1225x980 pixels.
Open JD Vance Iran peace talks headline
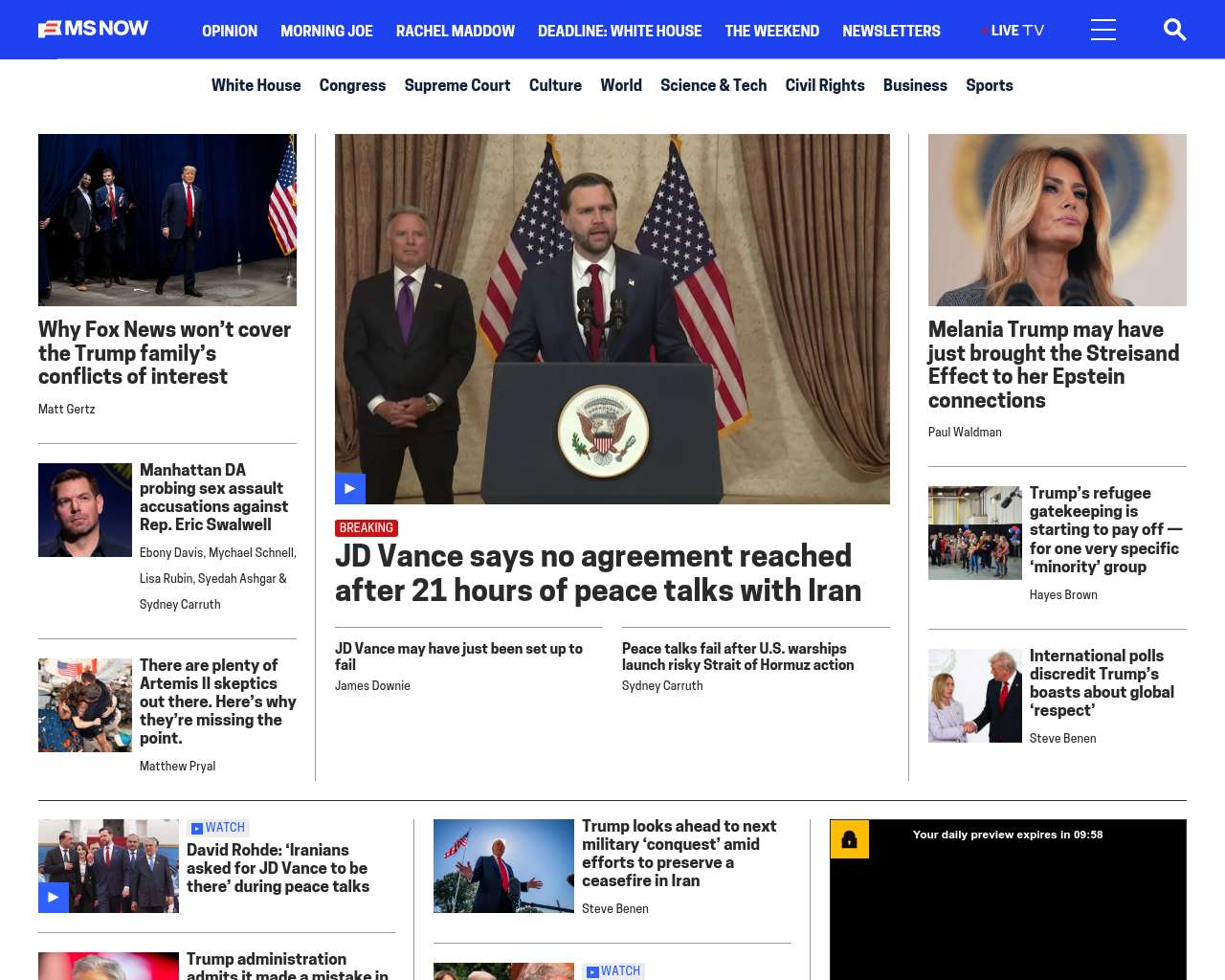[x=598, y=572]
